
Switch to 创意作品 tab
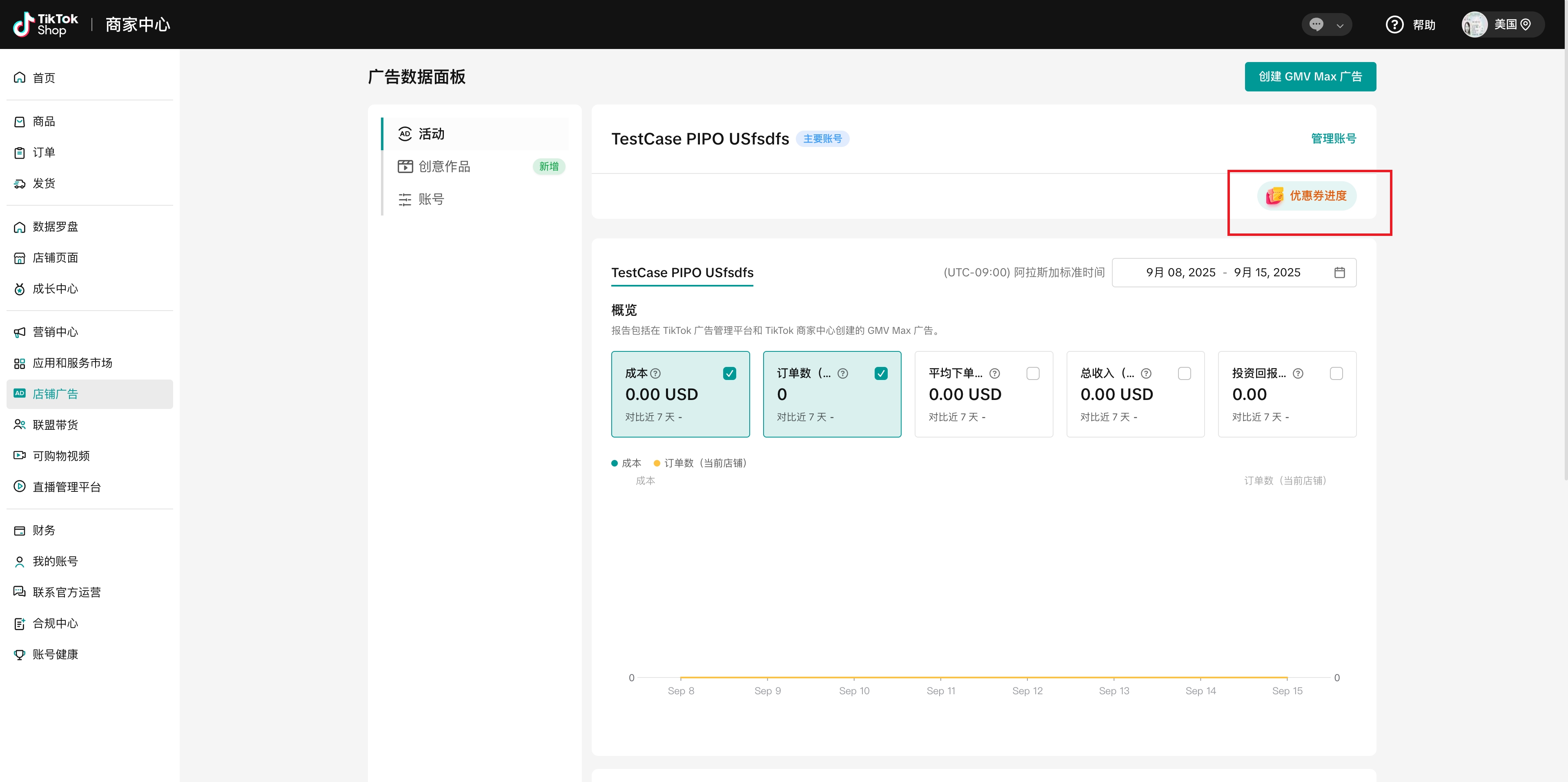pyautogui.click(x=444, y=167)
